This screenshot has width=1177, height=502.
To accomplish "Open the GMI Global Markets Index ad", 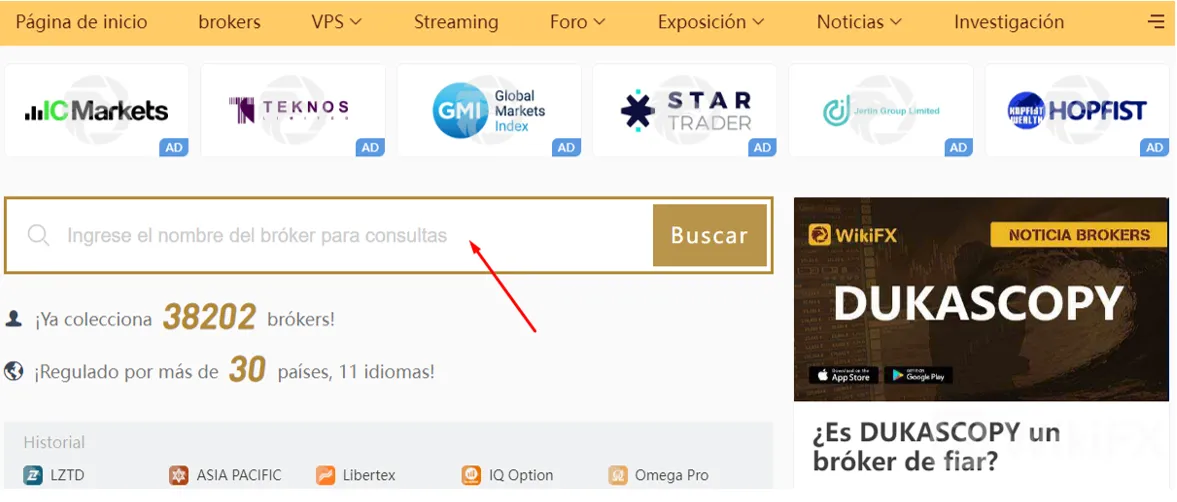I will pos(489,110).
